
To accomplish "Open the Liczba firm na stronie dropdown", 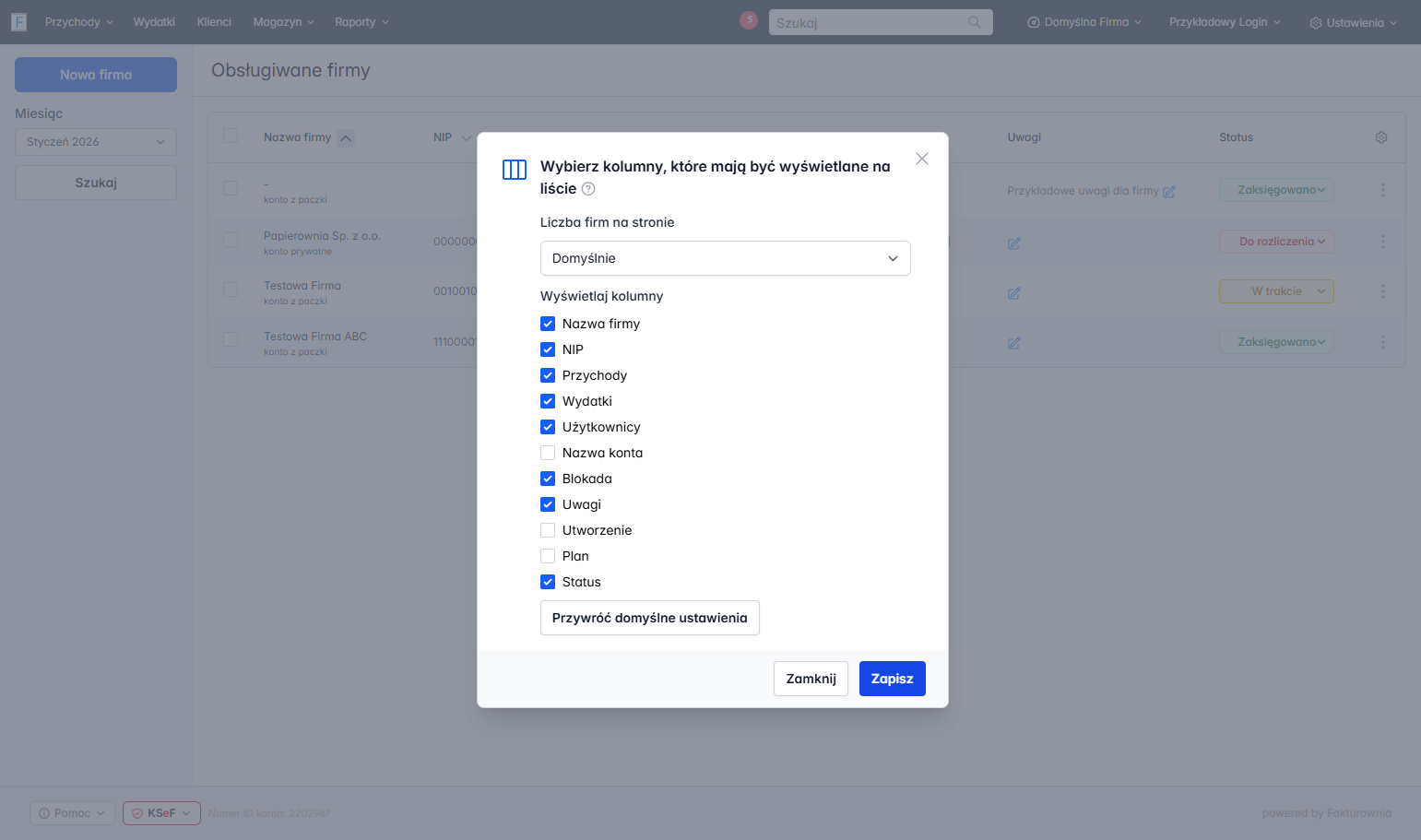I will pyautogui.click(x=725, y=258).
